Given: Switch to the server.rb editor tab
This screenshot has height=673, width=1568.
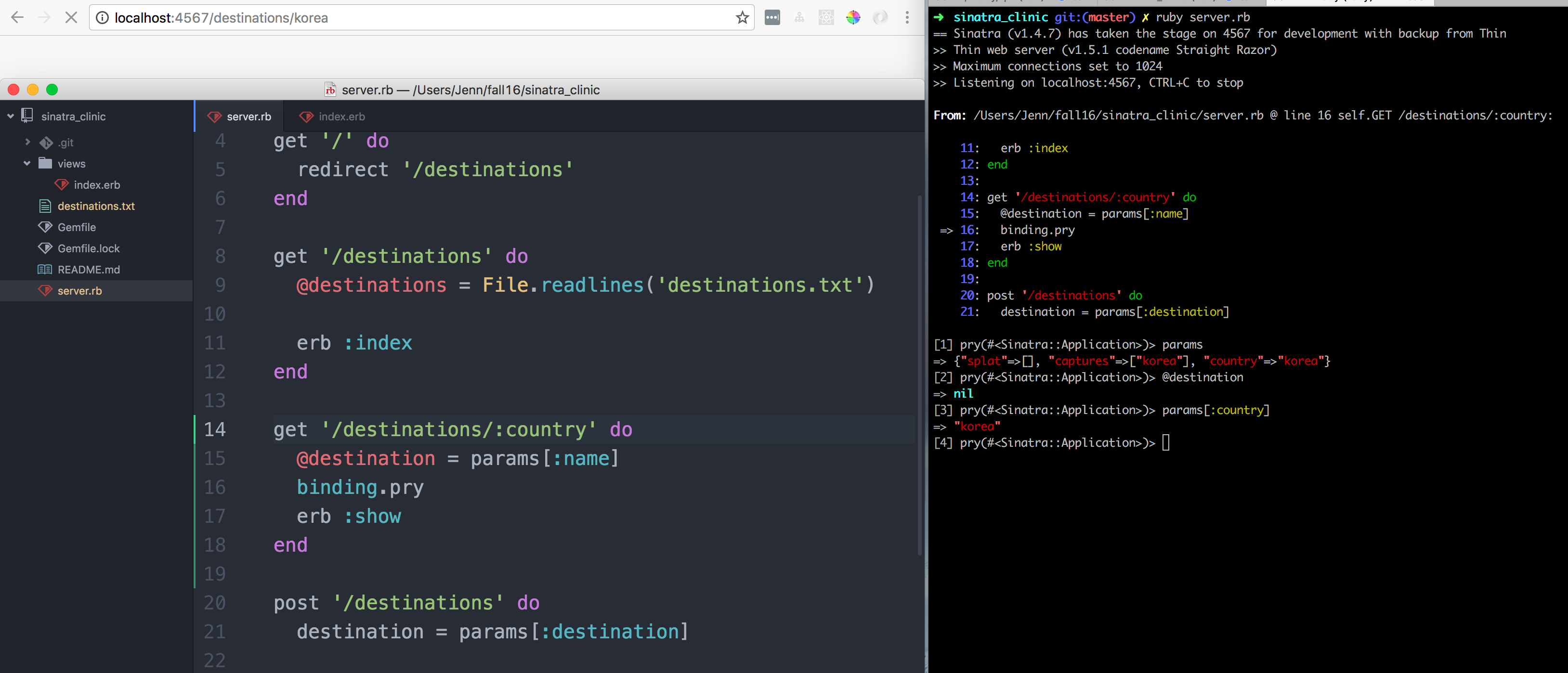Looking at the screenshot, I should click(x=240, y=116).
